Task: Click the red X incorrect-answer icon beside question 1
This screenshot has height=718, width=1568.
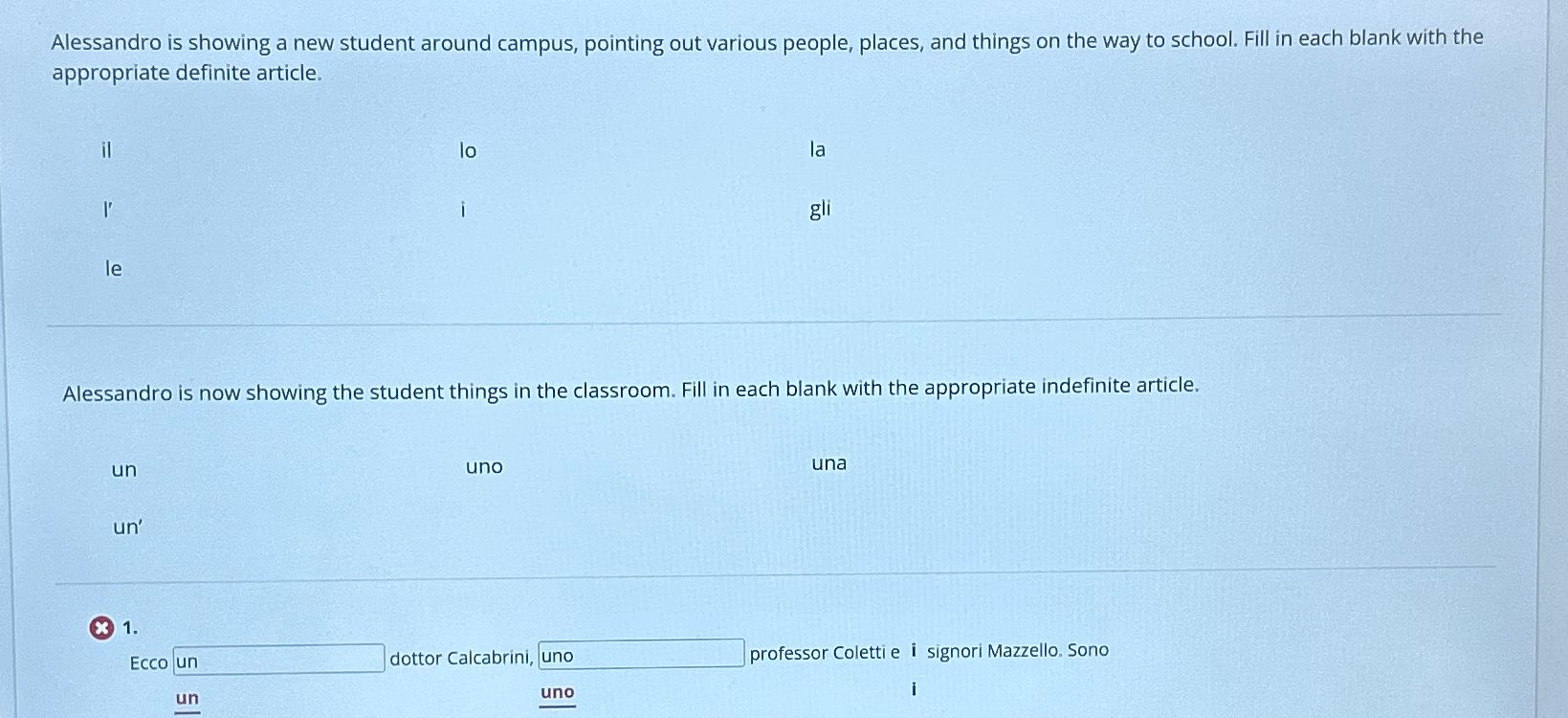Action: click(x=100, y=627)
